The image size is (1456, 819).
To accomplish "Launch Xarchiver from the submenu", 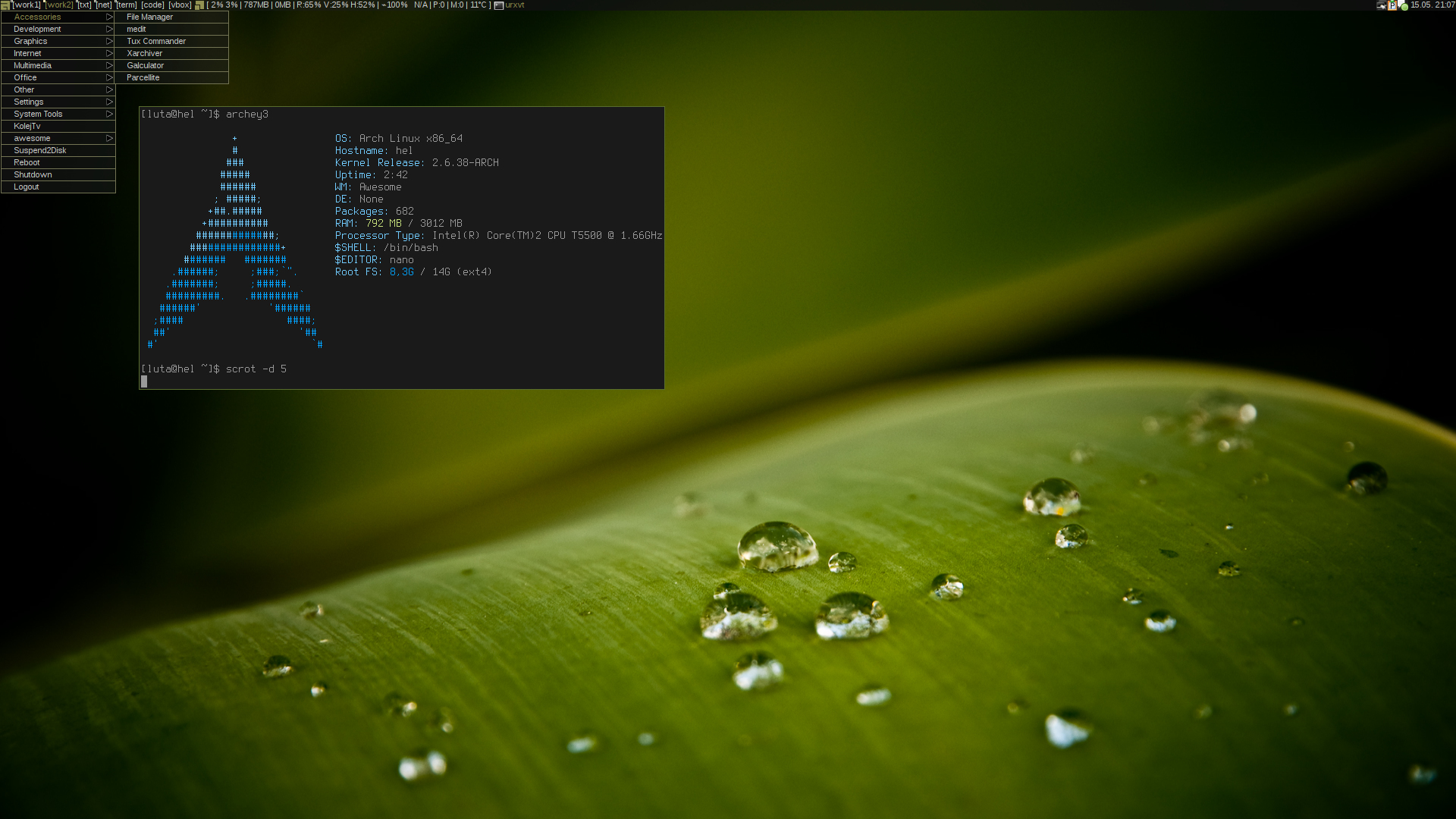I will pyautogui.click(x=171, y=53).
